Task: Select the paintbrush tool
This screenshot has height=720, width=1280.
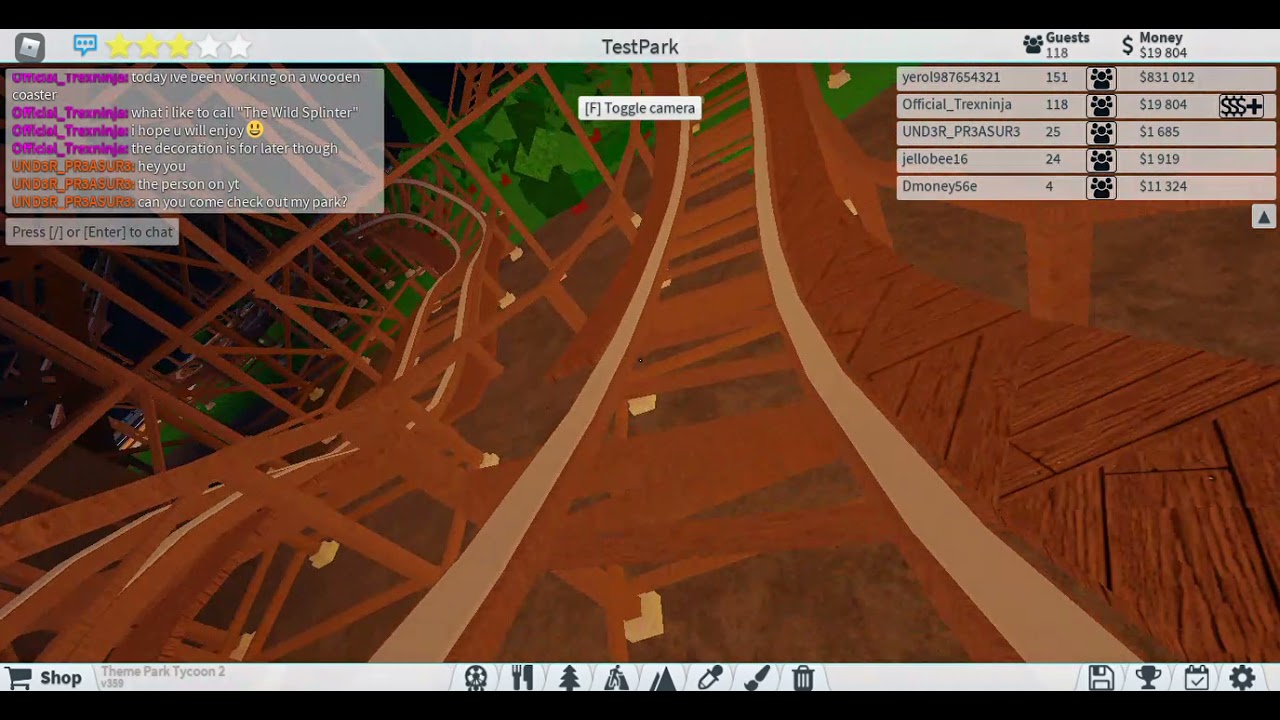Action: click(x=757, y=678)
